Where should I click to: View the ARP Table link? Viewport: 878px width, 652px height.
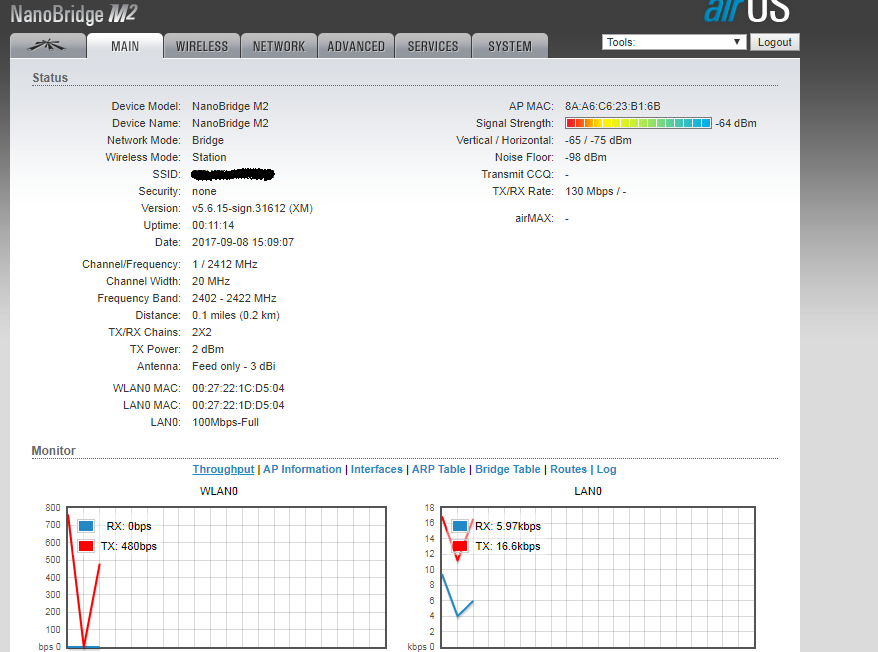[438, 469]
